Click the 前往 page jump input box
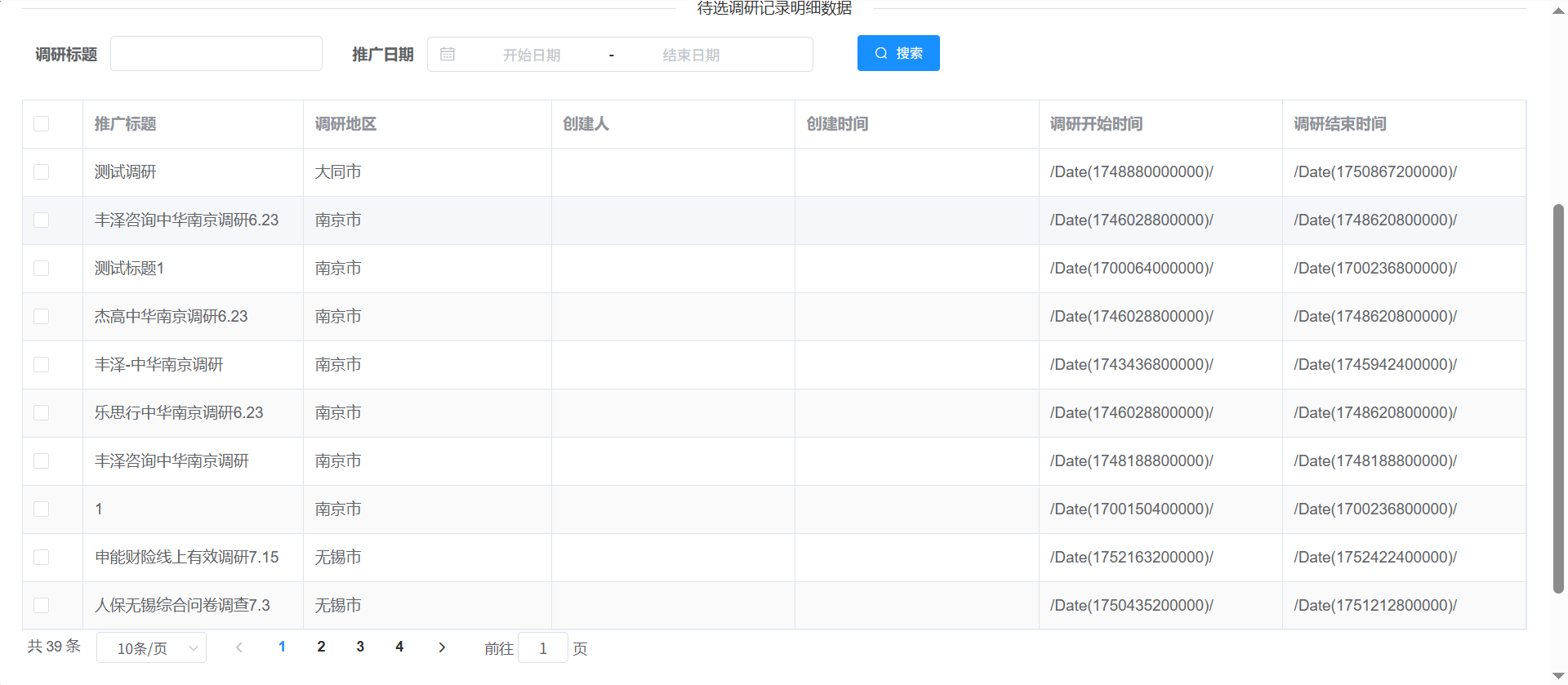The image size is (1568, 685). pos(543,648)
